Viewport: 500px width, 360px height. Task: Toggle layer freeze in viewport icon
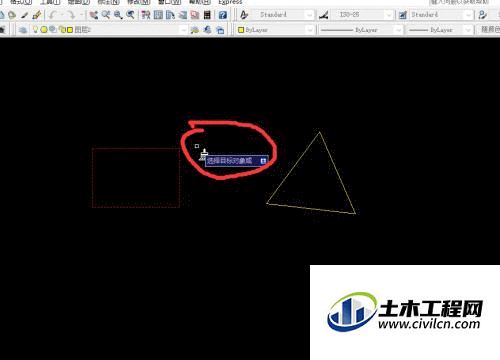pos(53,30)
